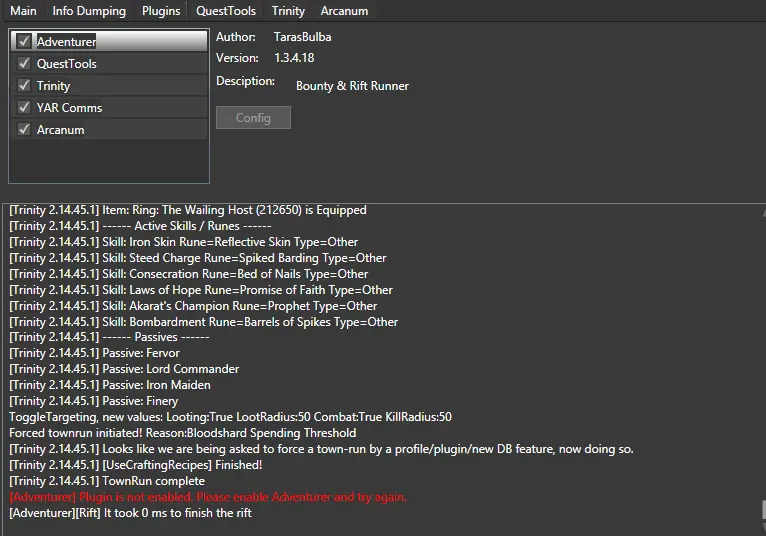This screenshot has width=766, height=536.
Task: Toggle the Adventurer plugin checkbox
Action: click(x=24, y=41)
